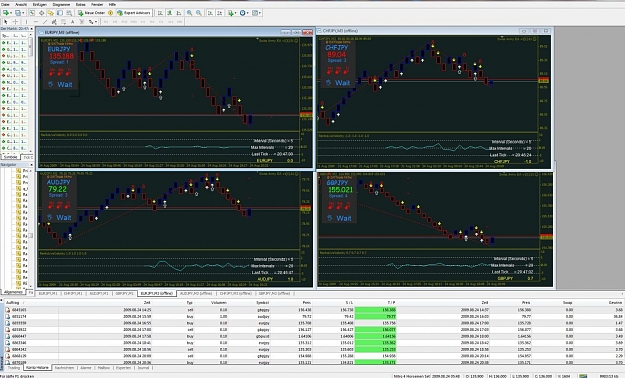Switch to candlestick chart icon

point(169,13)
